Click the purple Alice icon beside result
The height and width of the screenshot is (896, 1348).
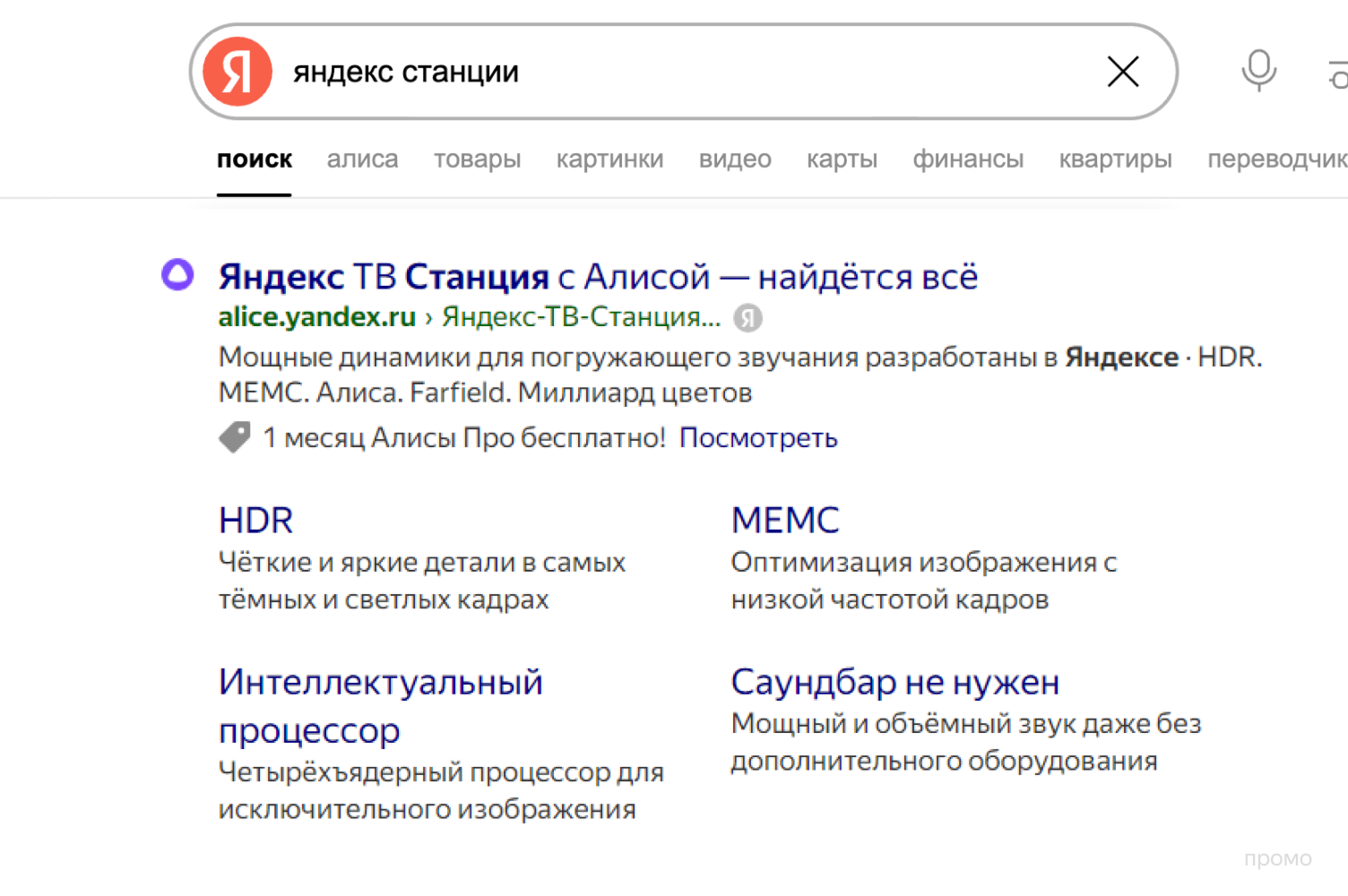pos(177,274)
